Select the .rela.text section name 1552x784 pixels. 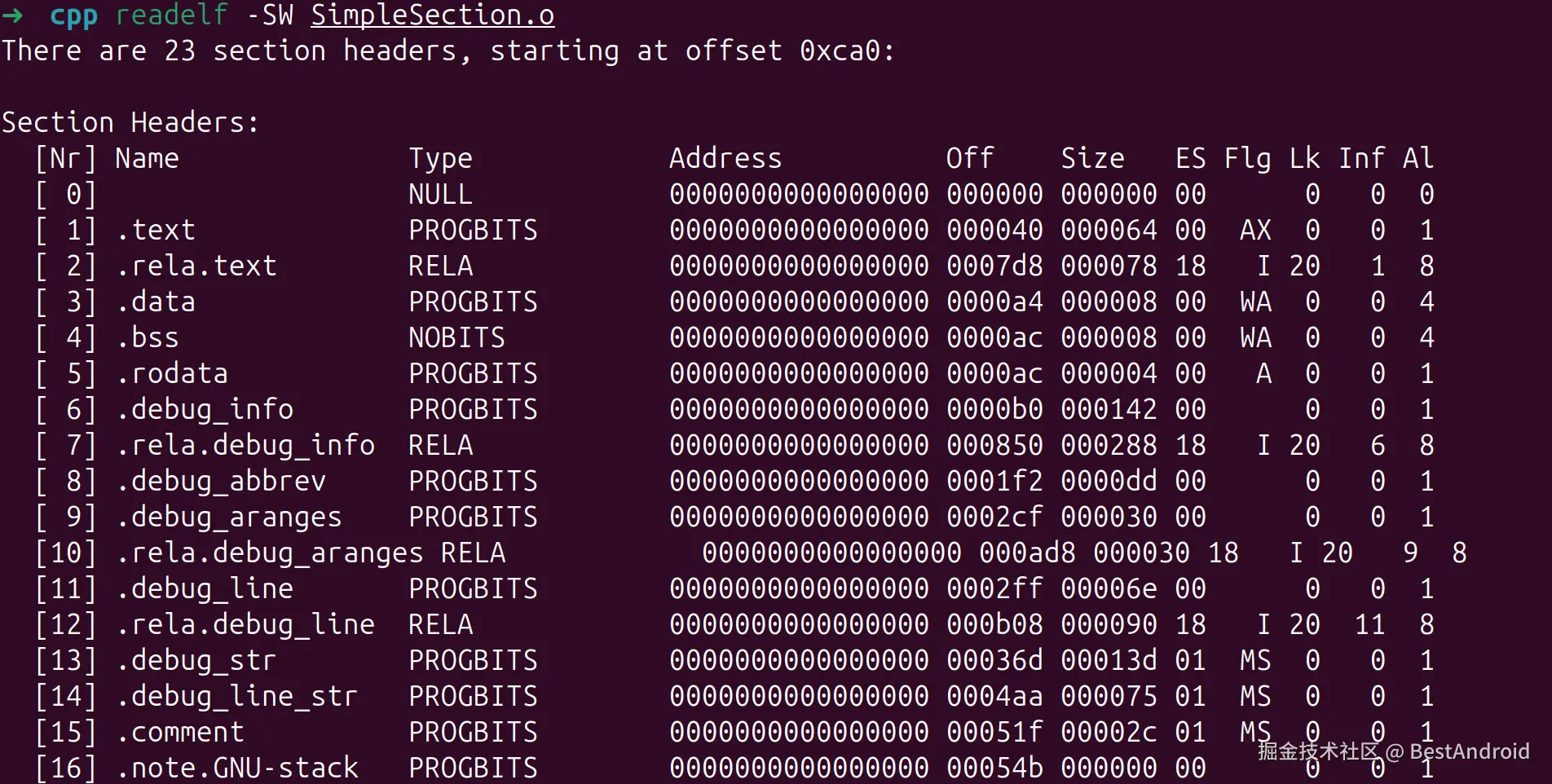[196, 266]
